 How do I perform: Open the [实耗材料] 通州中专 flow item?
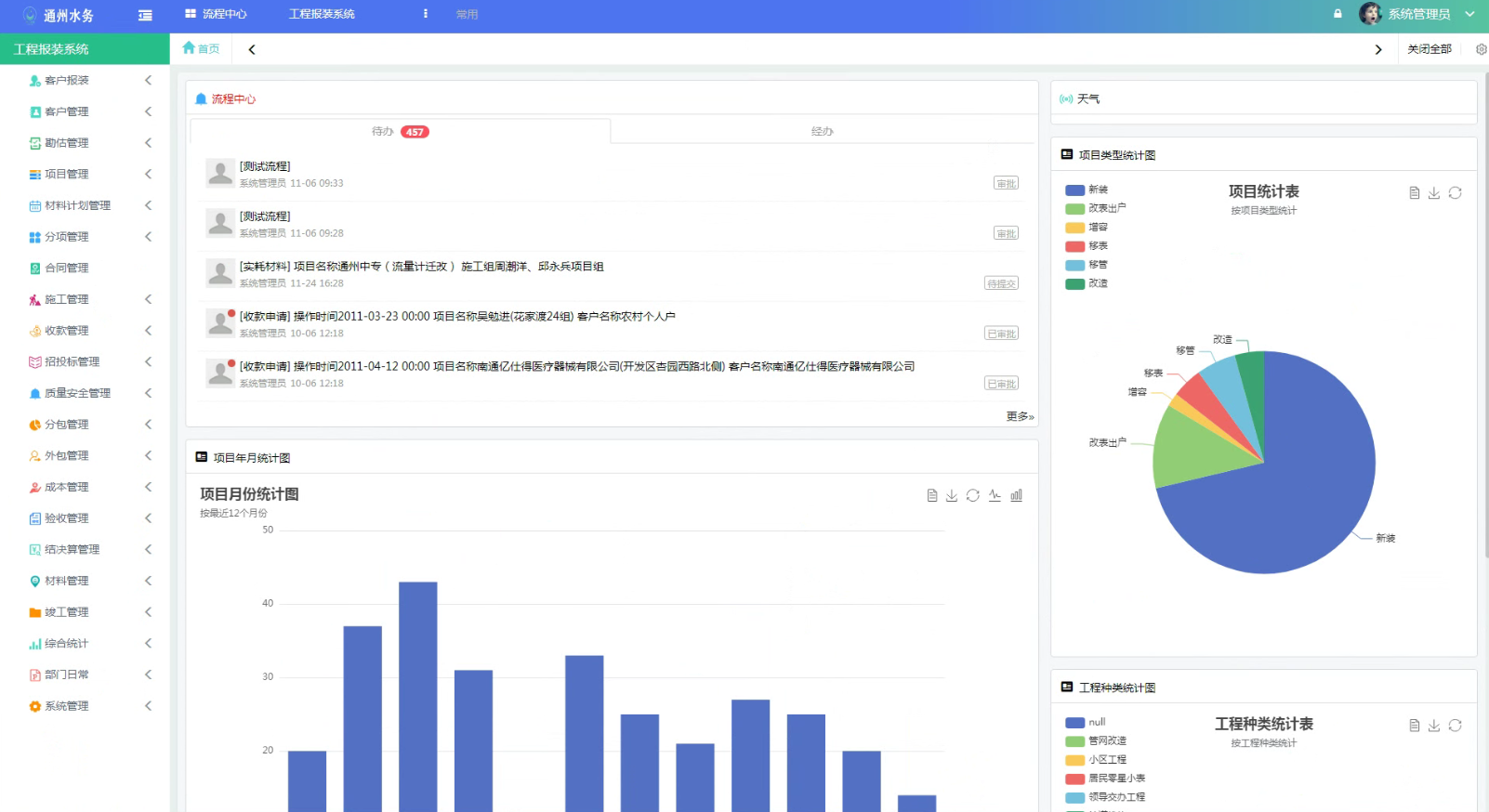click(x=421, y=267)
